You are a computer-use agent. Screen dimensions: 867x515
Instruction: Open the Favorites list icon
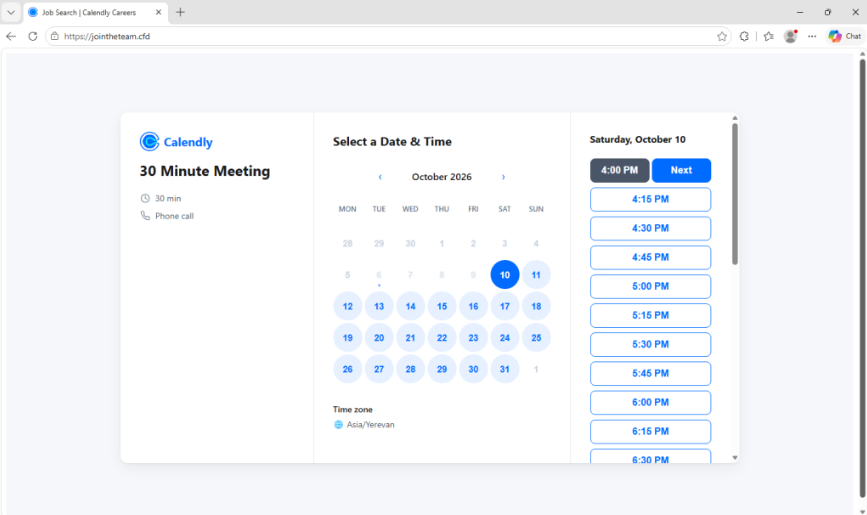[769, 36]
